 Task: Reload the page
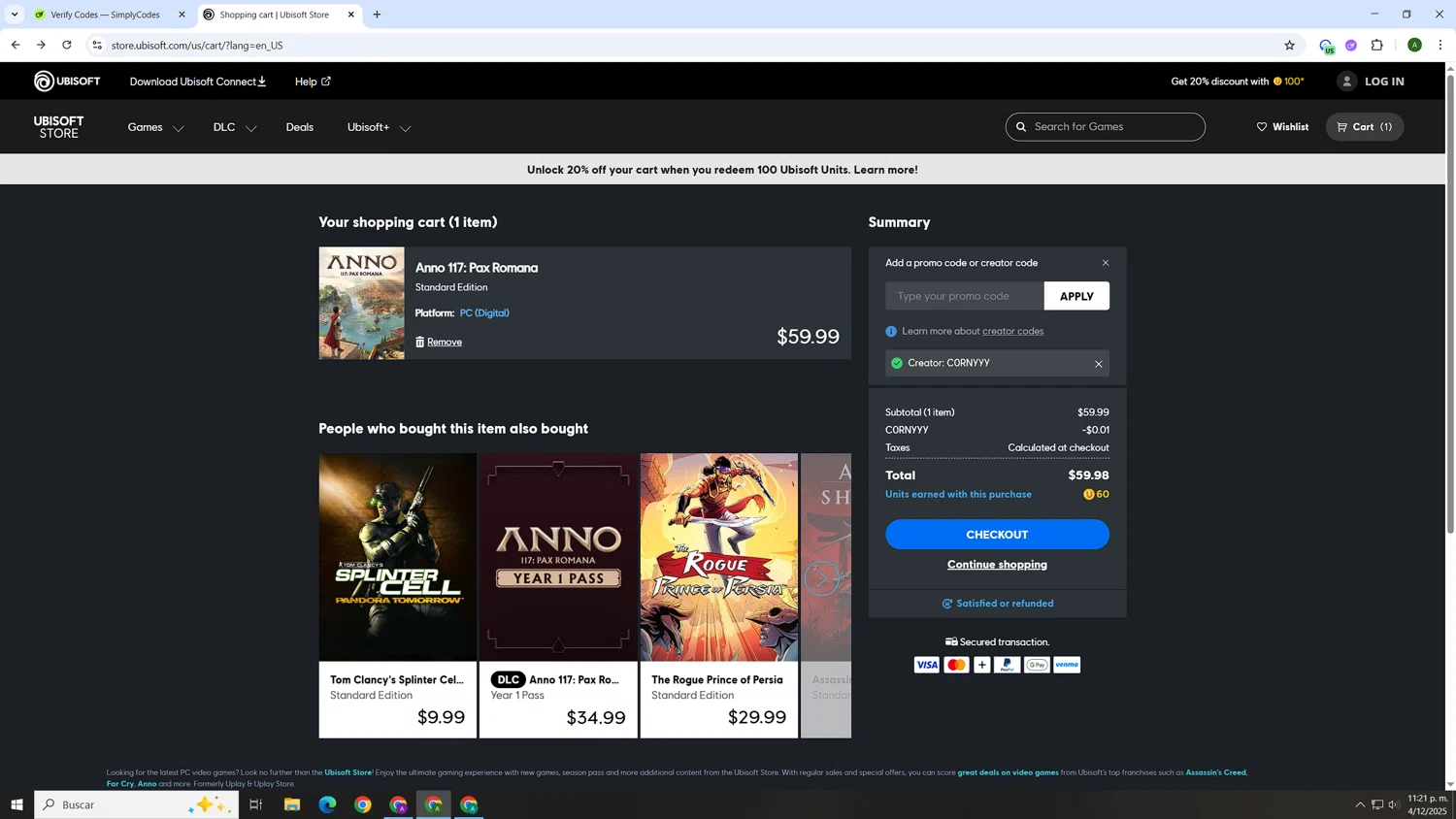[67, 46]
